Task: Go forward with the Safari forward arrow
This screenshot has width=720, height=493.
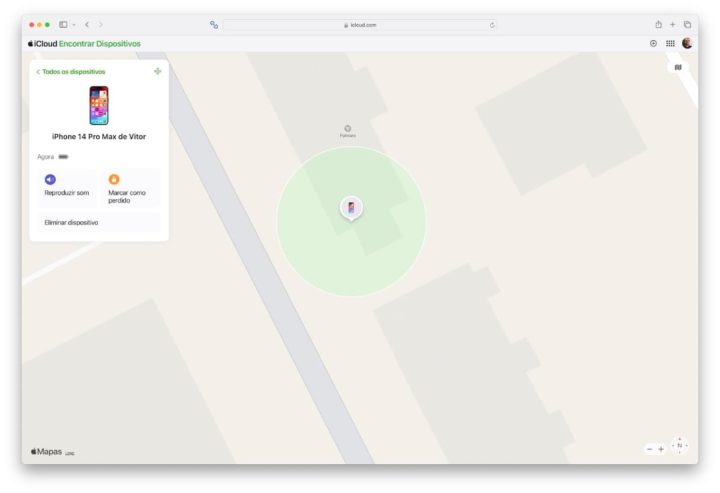Action: point(101,25)
